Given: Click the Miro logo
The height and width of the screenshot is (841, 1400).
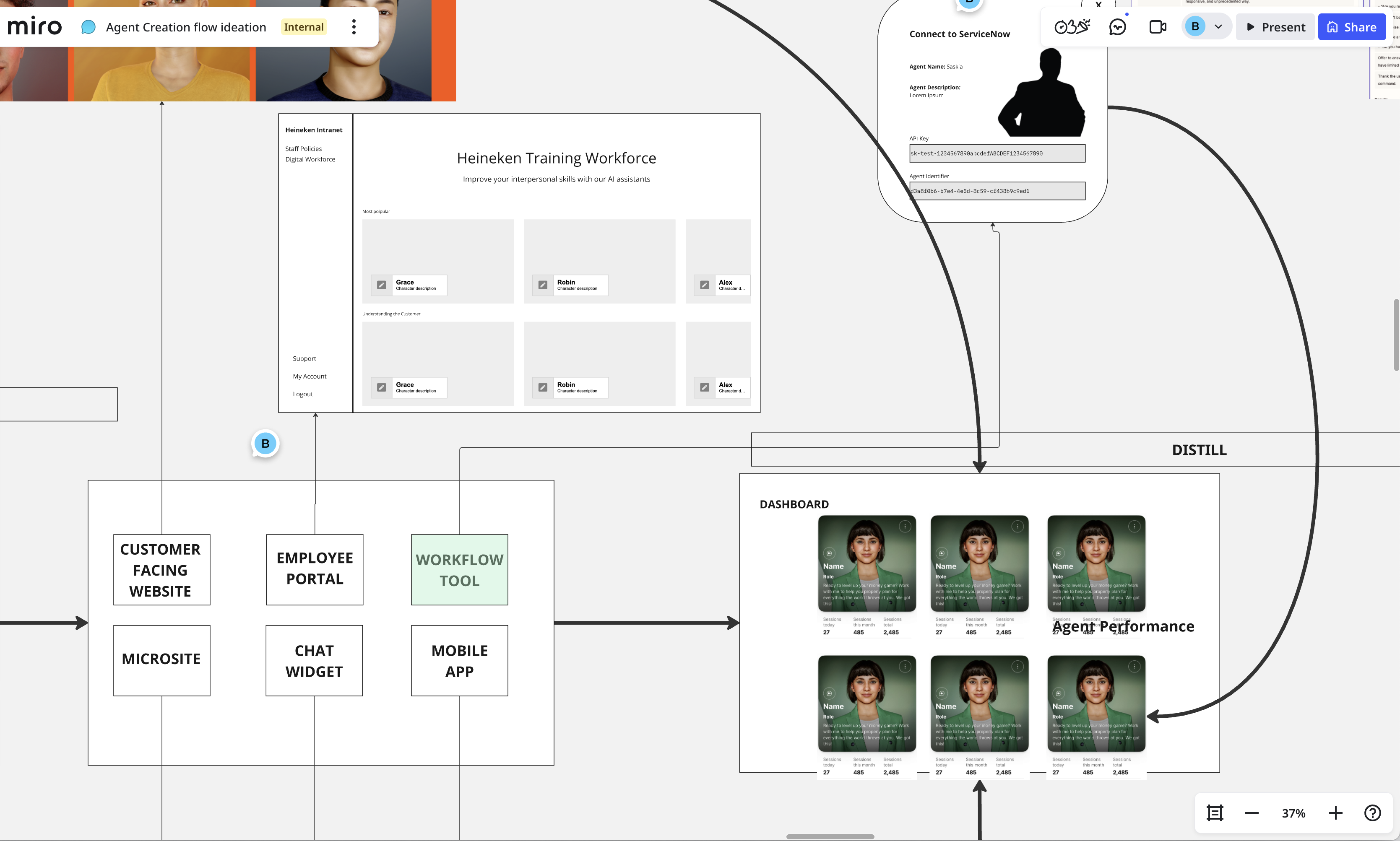Looking at the screenshot, I should (x=34, y=26).
